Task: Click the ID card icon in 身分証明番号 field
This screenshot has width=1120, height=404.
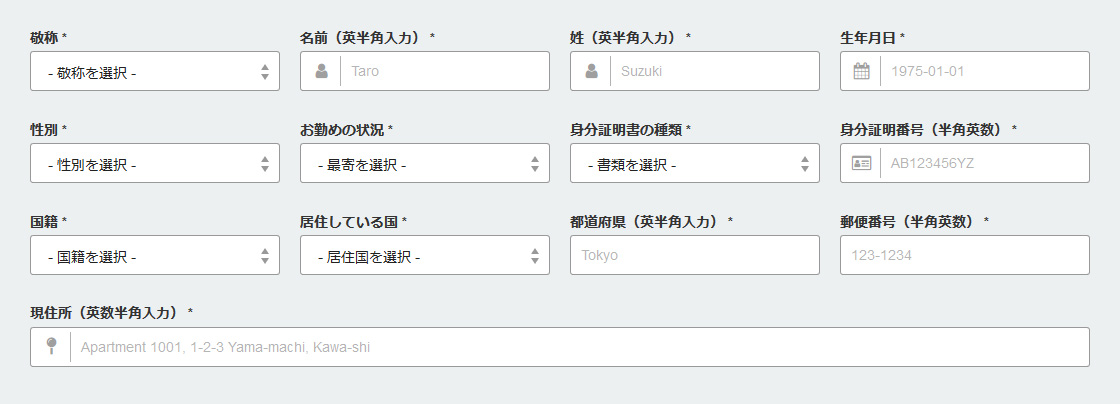Action: pyautogui.click(x=861, y=163)
